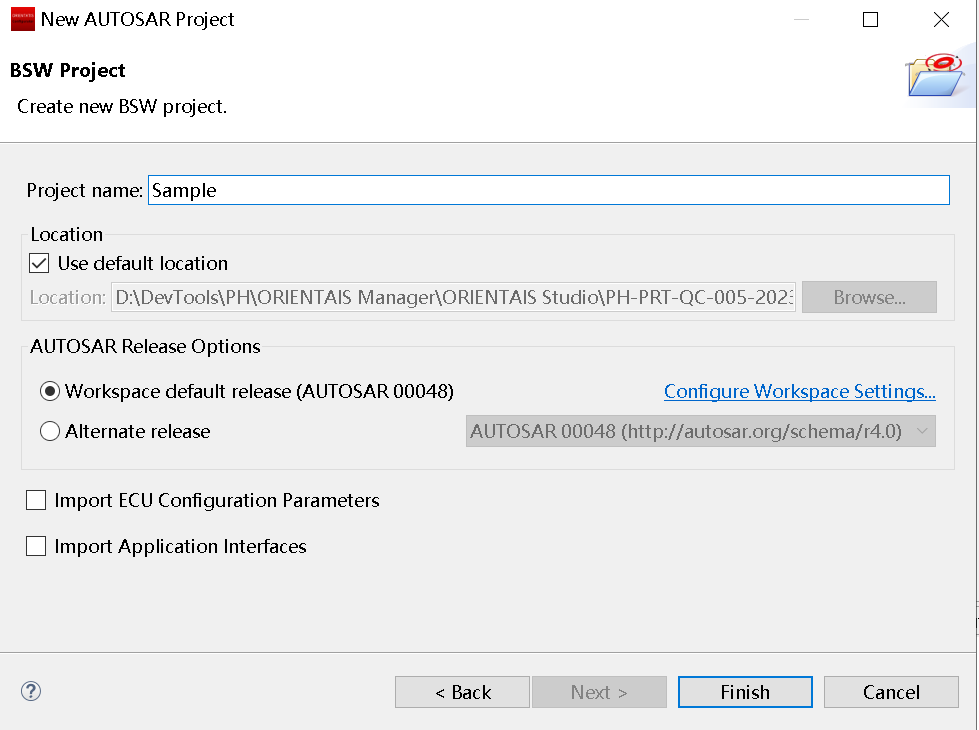Viewport: 979px width, 730px height.
Task: Open Configure Workspace Settings link
Action: [799, 391]
